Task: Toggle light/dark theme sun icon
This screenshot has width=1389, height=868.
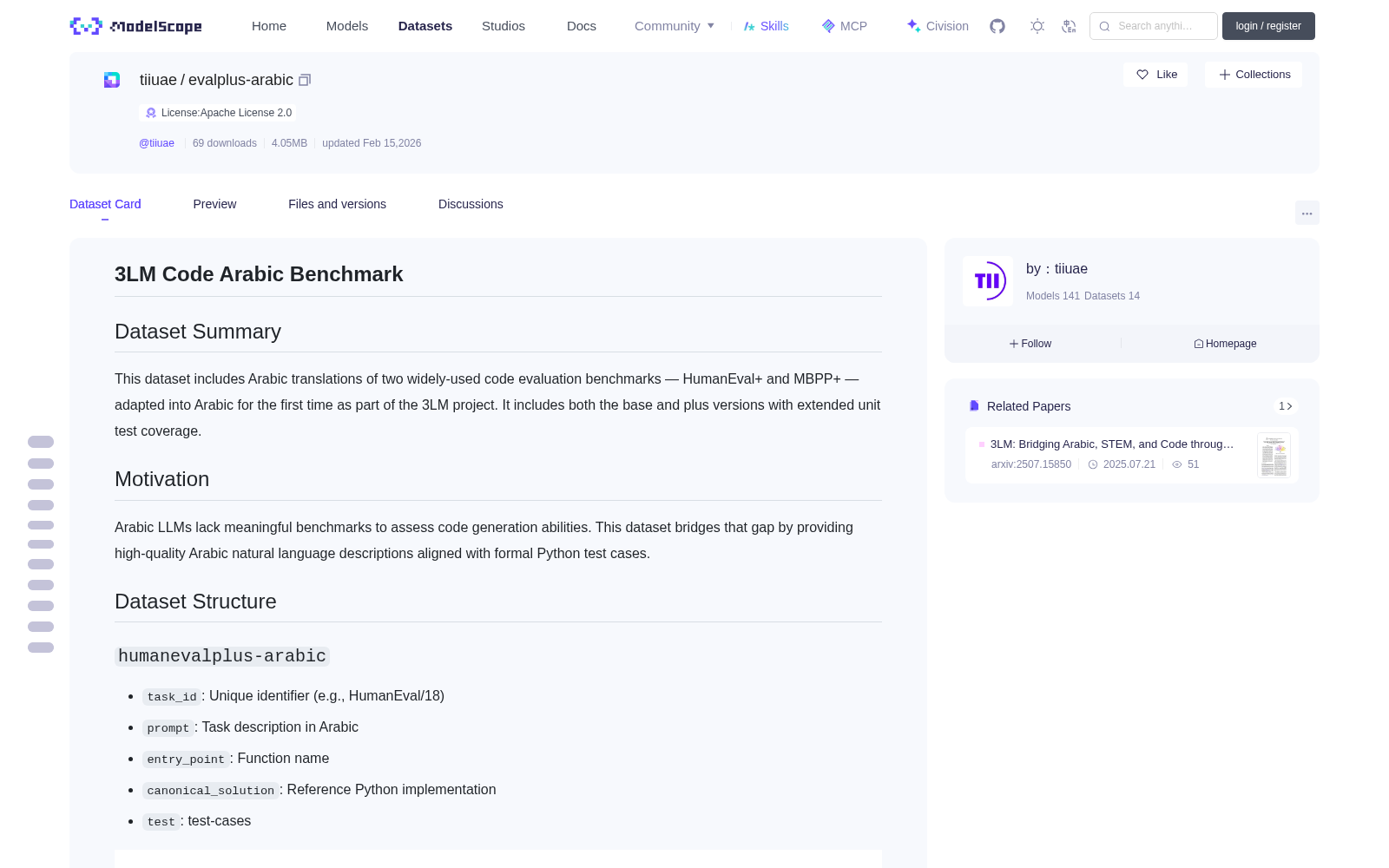Action: pyautogui.click(x=1037, y=26)
